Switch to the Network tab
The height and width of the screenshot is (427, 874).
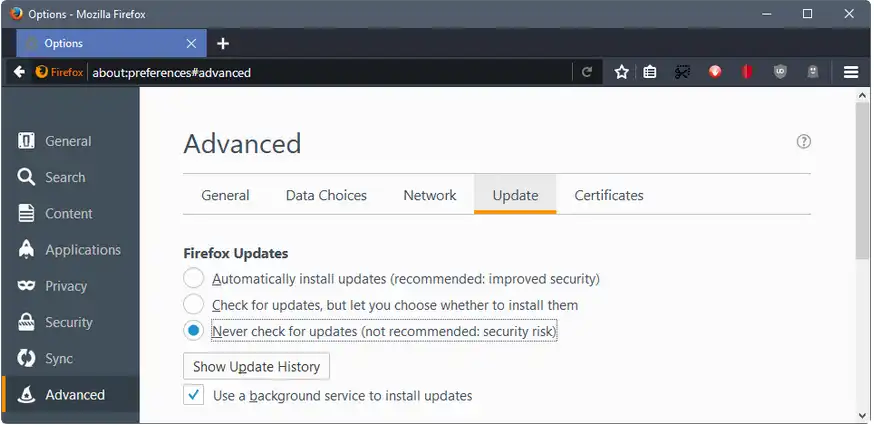[x=430, y=195]
